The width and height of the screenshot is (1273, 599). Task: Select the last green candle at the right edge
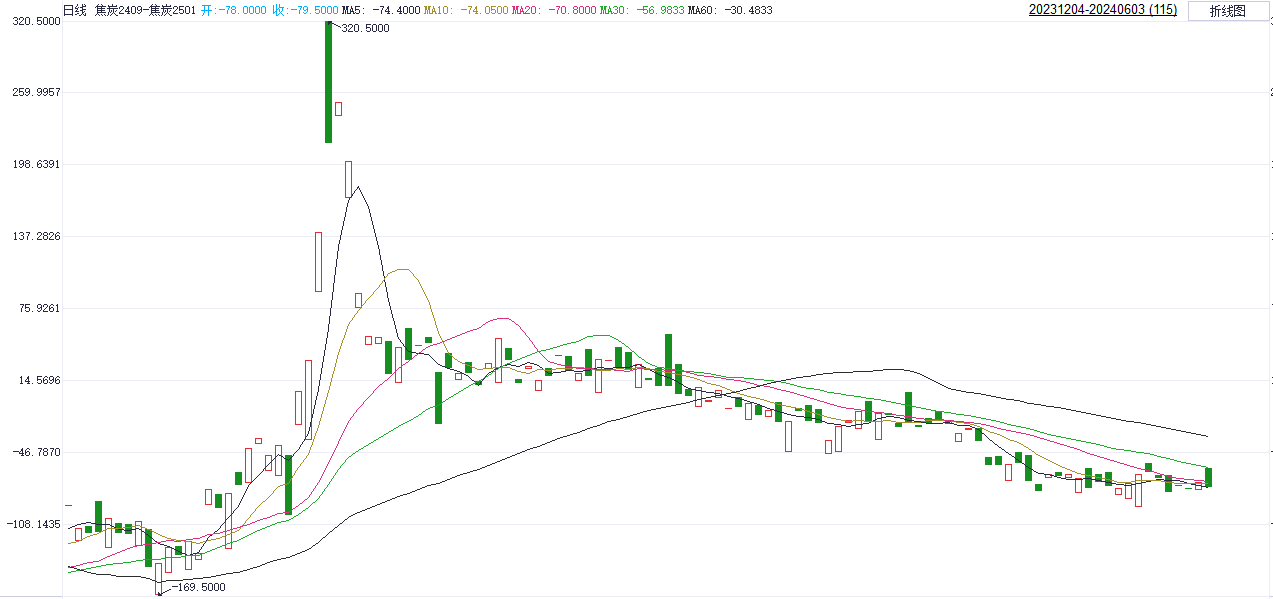1209,477
